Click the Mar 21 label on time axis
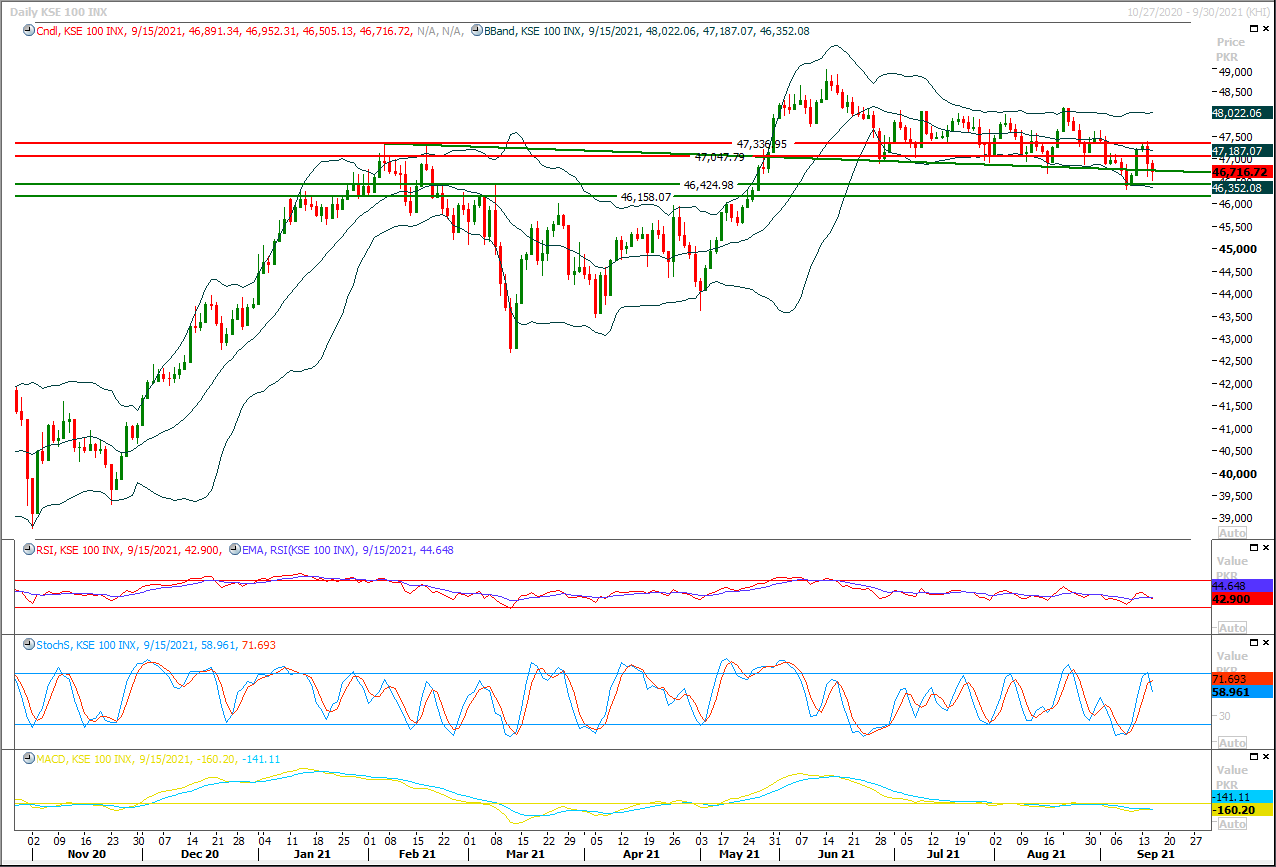The height and width of the screenshot is (867, 1276). (526, 855)
